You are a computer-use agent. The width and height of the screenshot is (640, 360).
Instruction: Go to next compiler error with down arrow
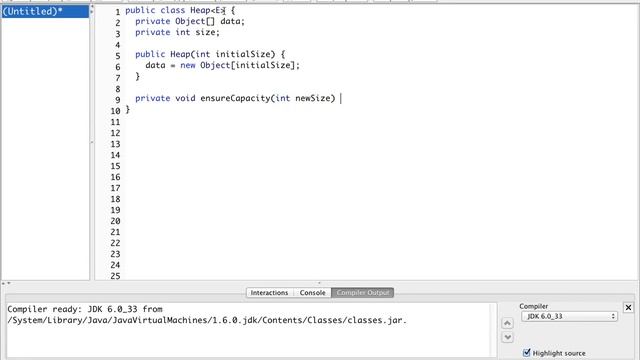point(507,337)
